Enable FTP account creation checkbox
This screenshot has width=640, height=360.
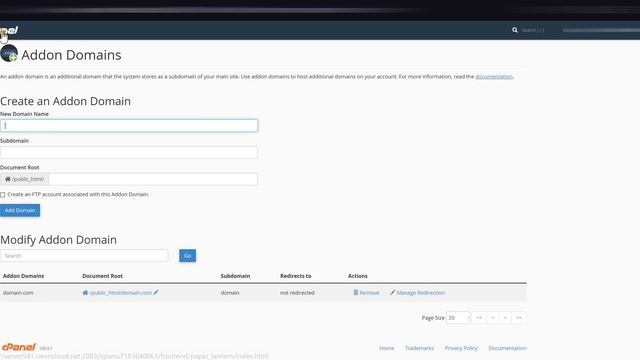coord(3,195)
